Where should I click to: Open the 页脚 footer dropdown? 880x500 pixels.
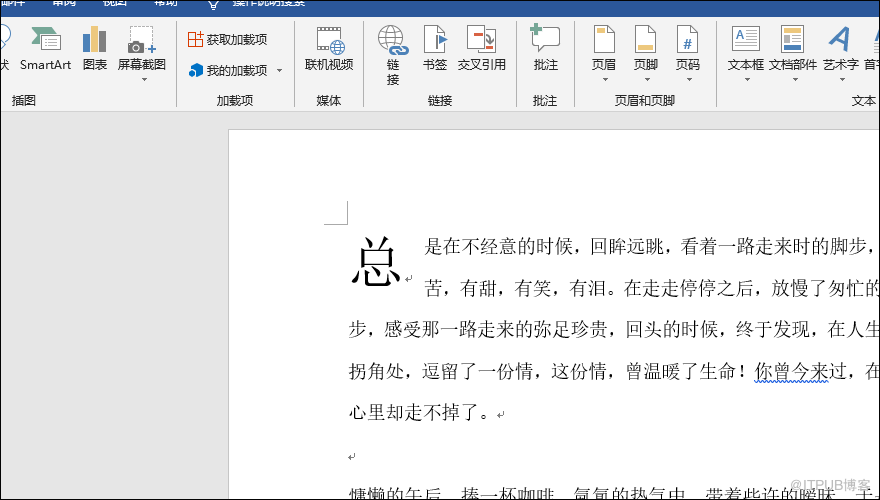[645, 78]
